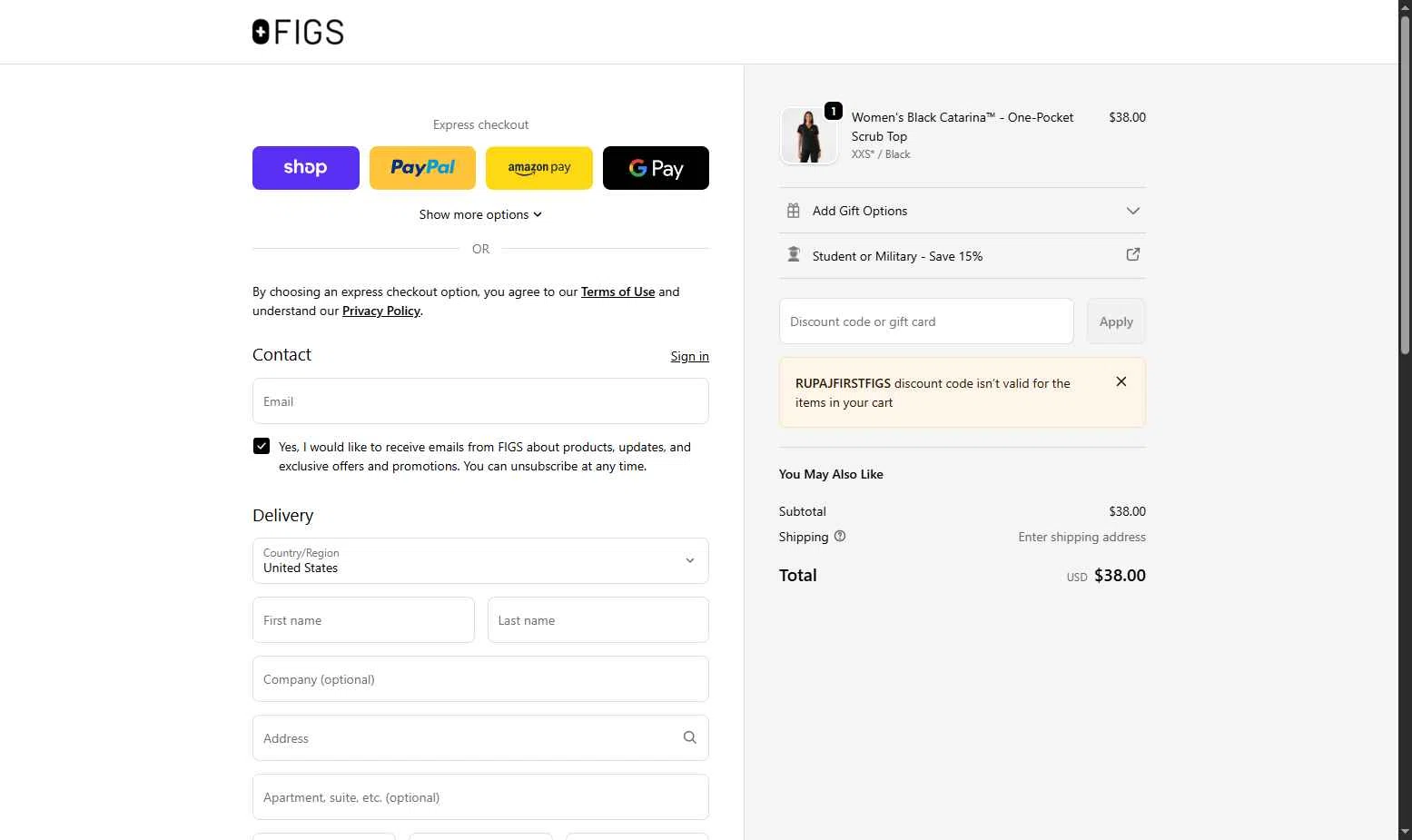
Task: Click the Sign in link
Action: tap(689, 356)
